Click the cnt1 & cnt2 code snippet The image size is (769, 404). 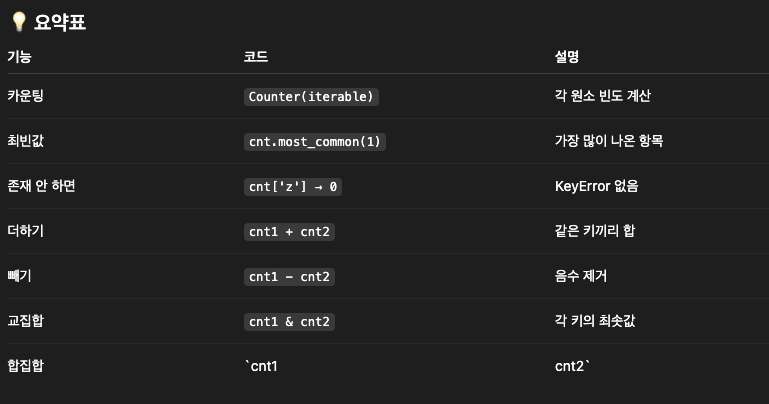289,322
